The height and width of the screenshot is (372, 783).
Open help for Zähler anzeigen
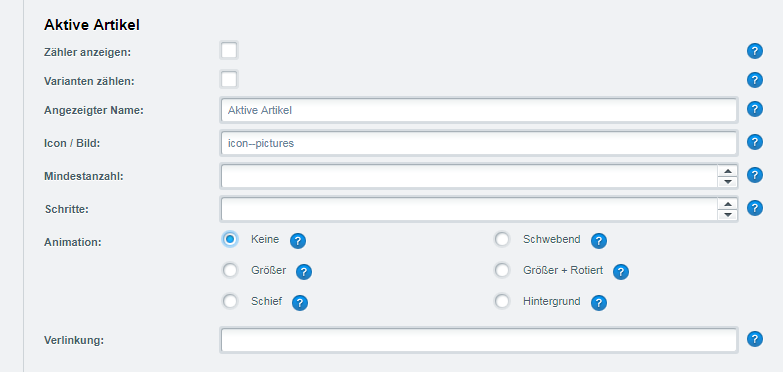(x=755, y=51)
